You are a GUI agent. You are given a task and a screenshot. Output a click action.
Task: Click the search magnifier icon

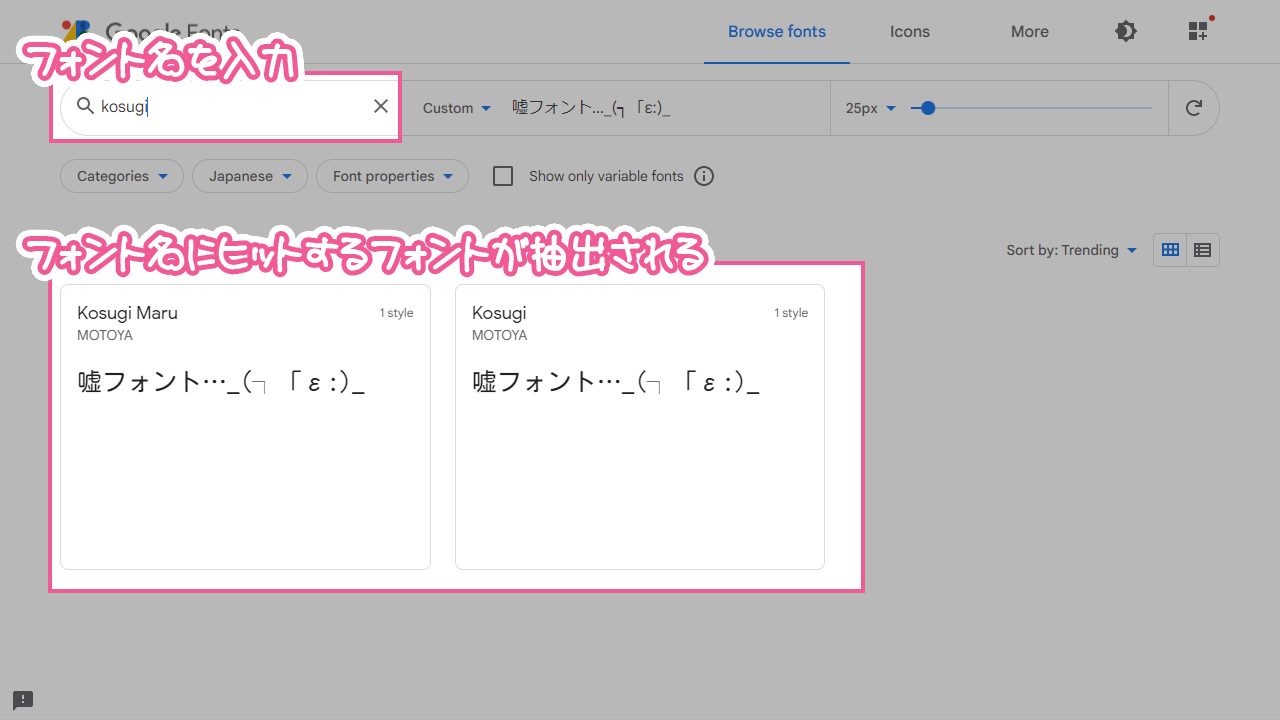point(85,106)
